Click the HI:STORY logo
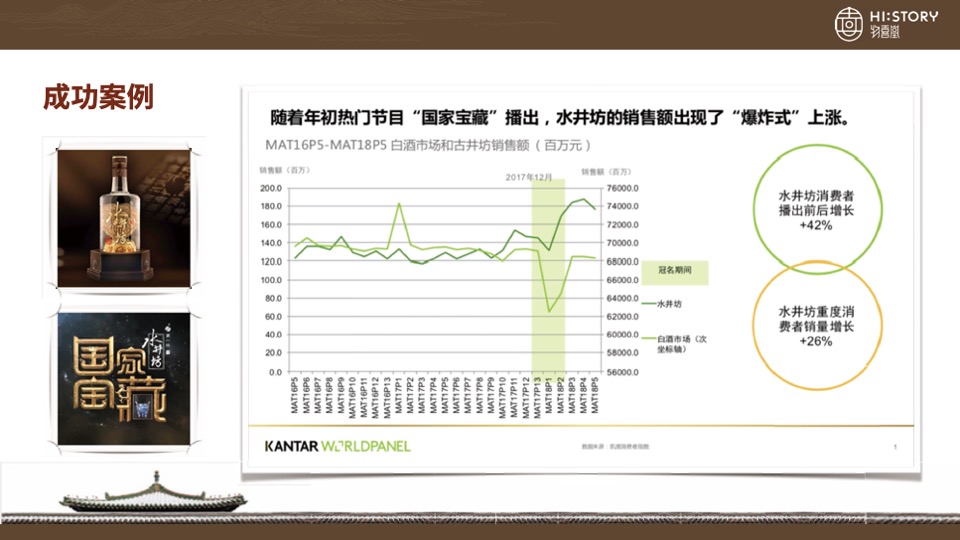This screenshot has height=540, width=960. 885,24
